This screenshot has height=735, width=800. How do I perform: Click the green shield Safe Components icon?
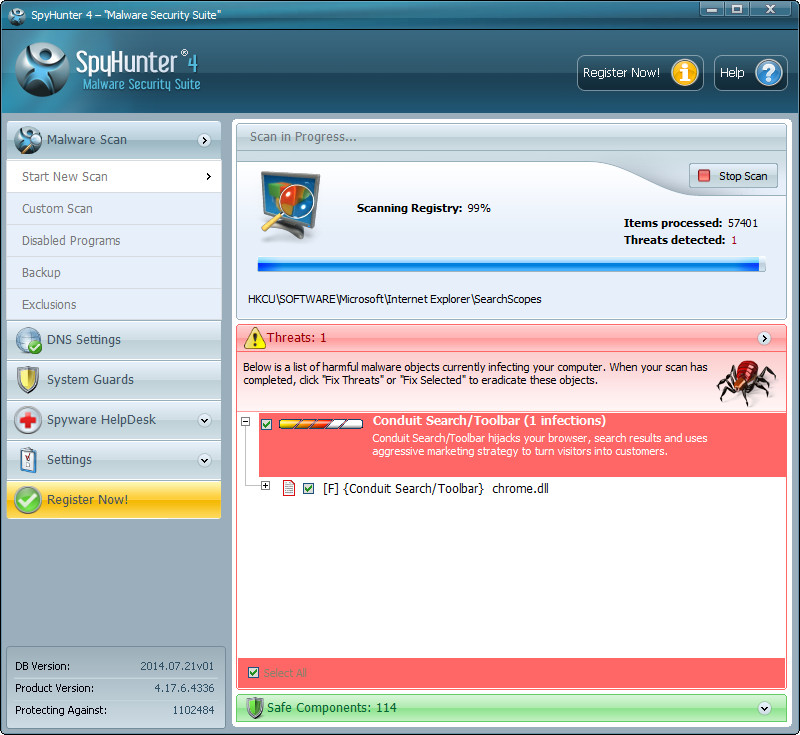click(x=255, y=708)
